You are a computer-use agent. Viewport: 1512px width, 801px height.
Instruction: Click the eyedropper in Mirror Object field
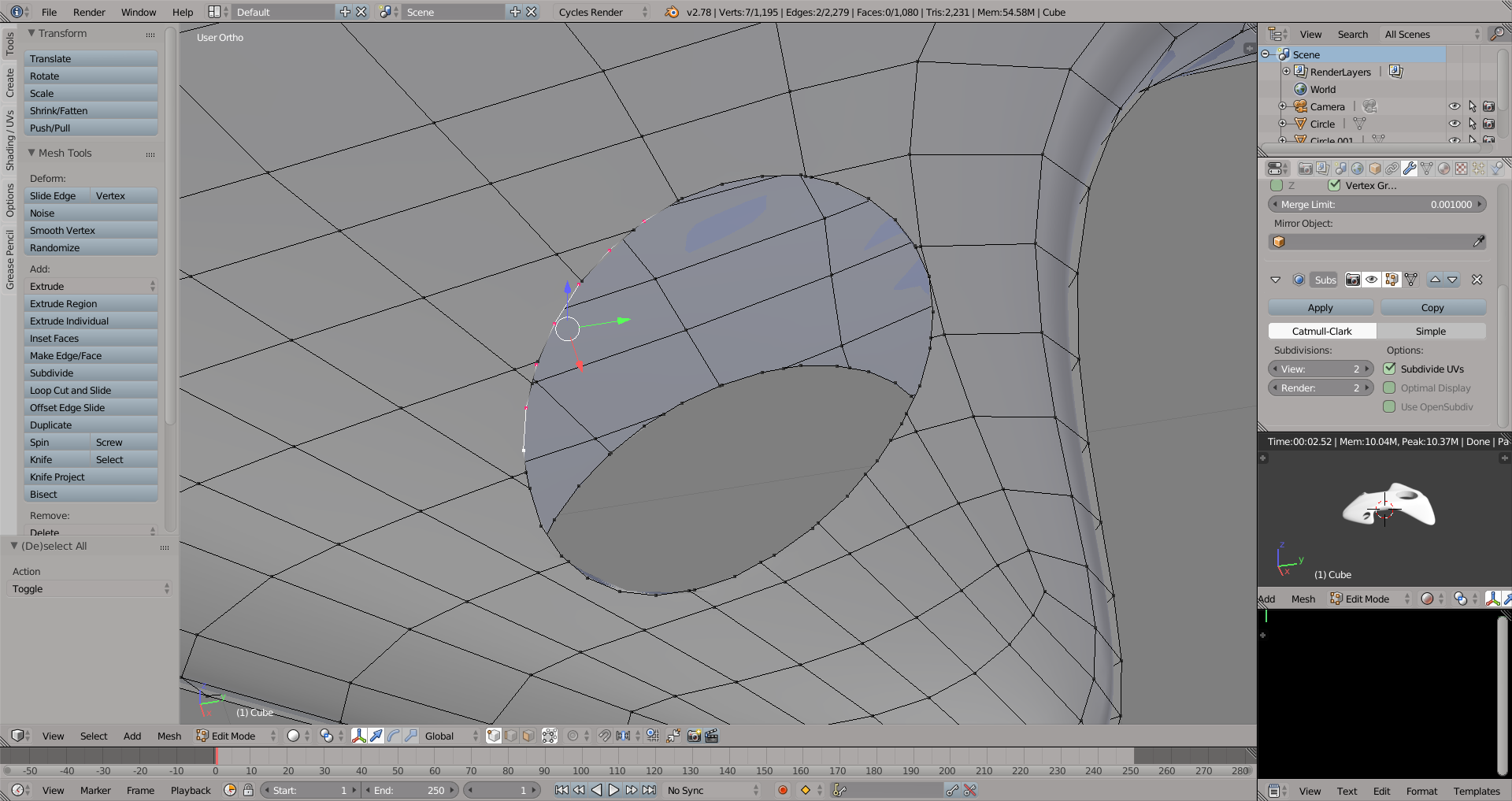click(1478, 242)
